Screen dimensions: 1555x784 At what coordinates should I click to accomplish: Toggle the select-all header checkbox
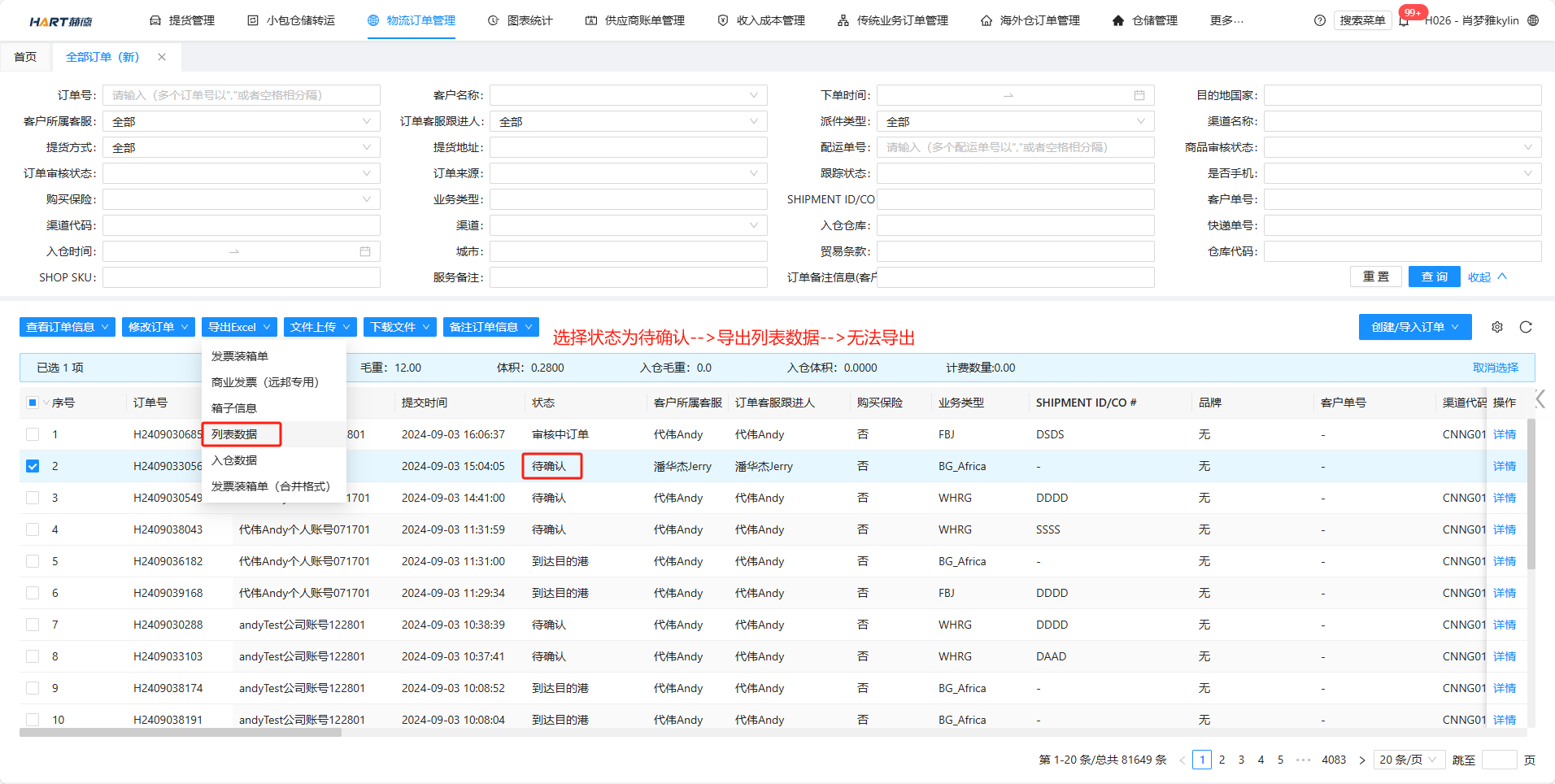coord(33,403)
